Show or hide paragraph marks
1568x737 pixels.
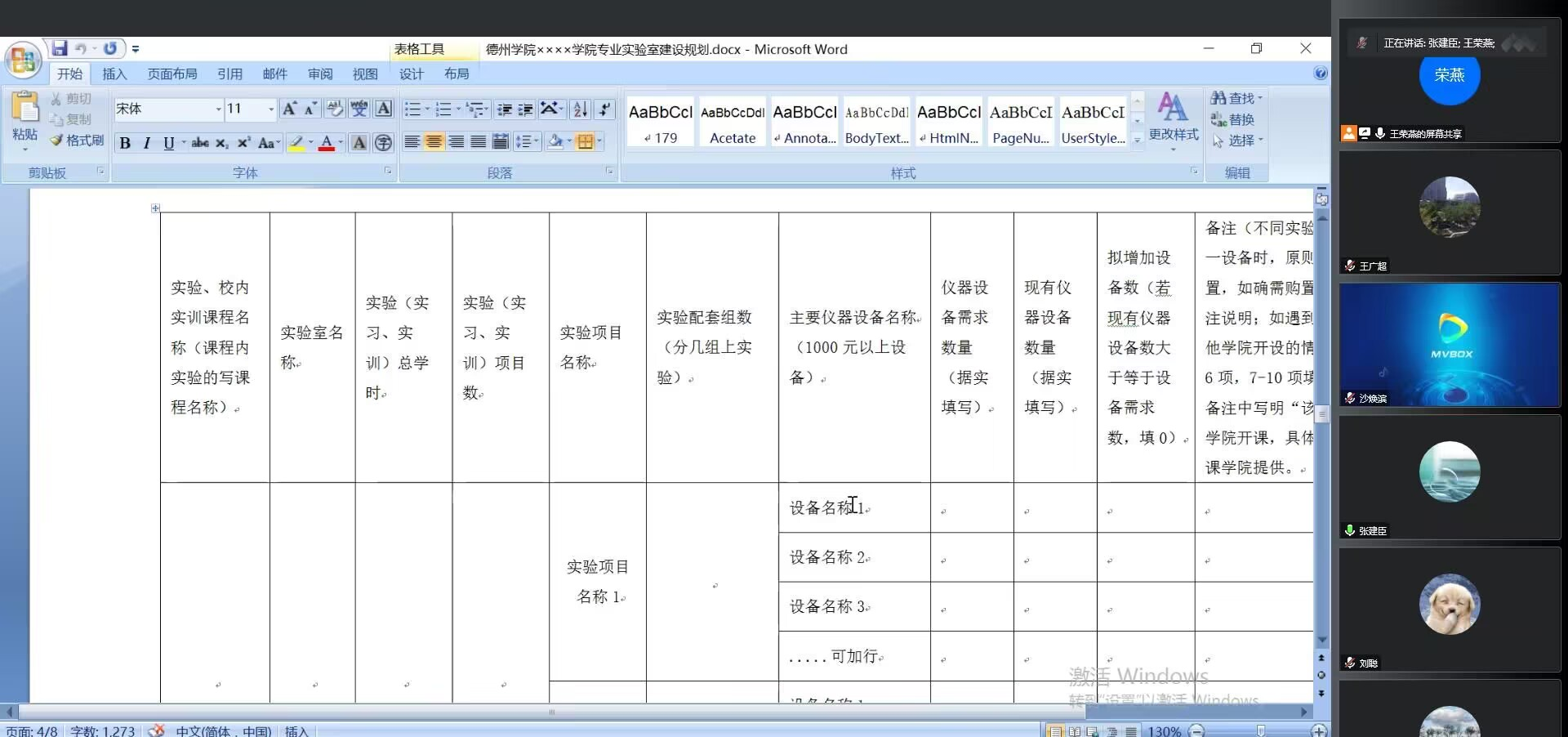pyautogui.click(x=604, y=109)
